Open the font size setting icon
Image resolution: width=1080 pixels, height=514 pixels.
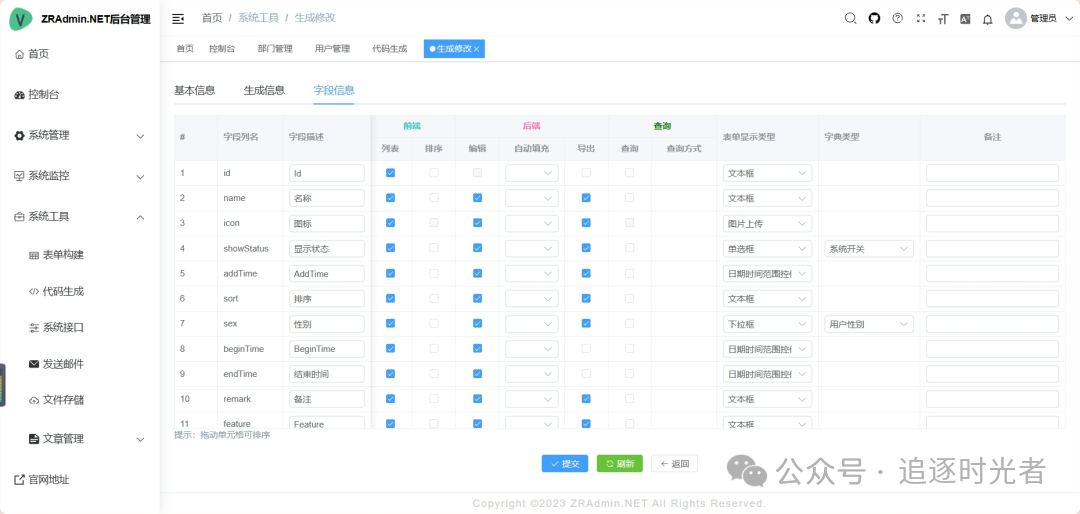tap(943, 18)
